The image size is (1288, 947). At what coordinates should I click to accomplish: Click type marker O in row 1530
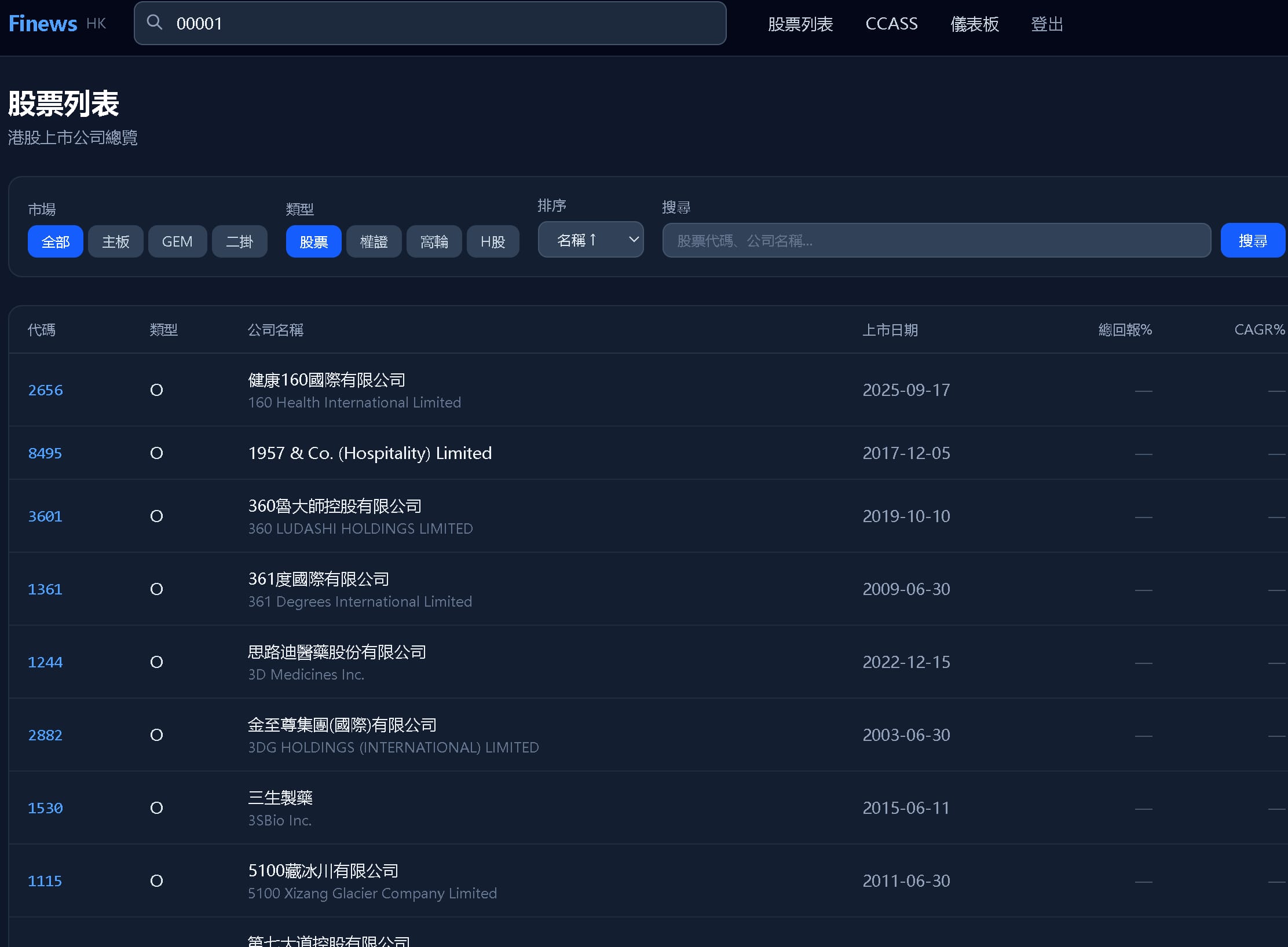[x=156, y=808]
